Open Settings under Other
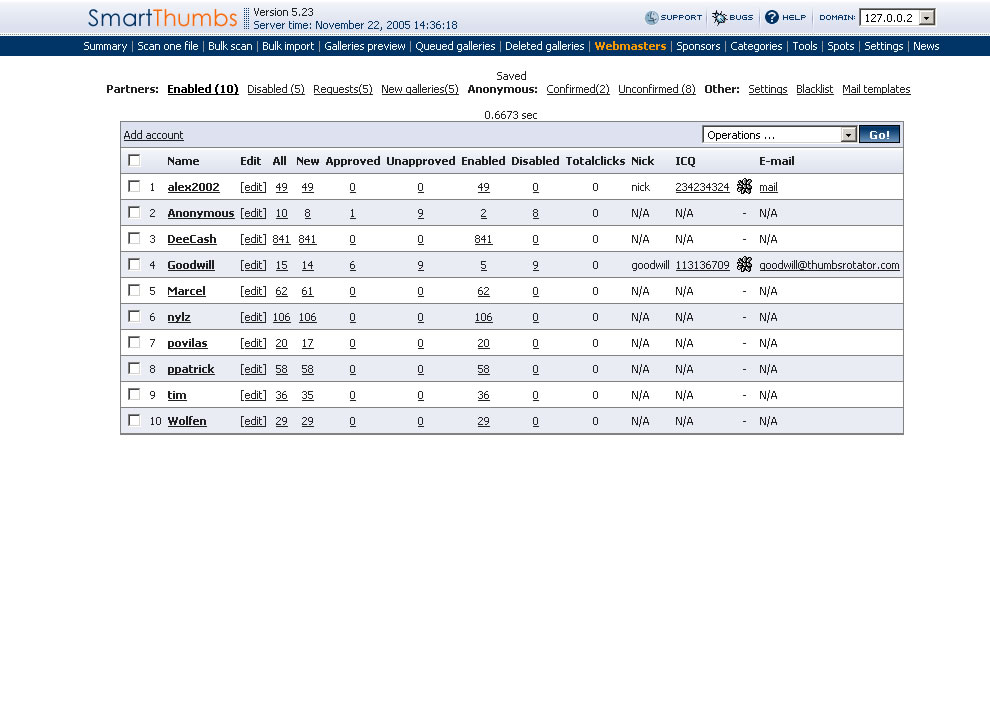 pyautogui.click(x=768, y=89)
